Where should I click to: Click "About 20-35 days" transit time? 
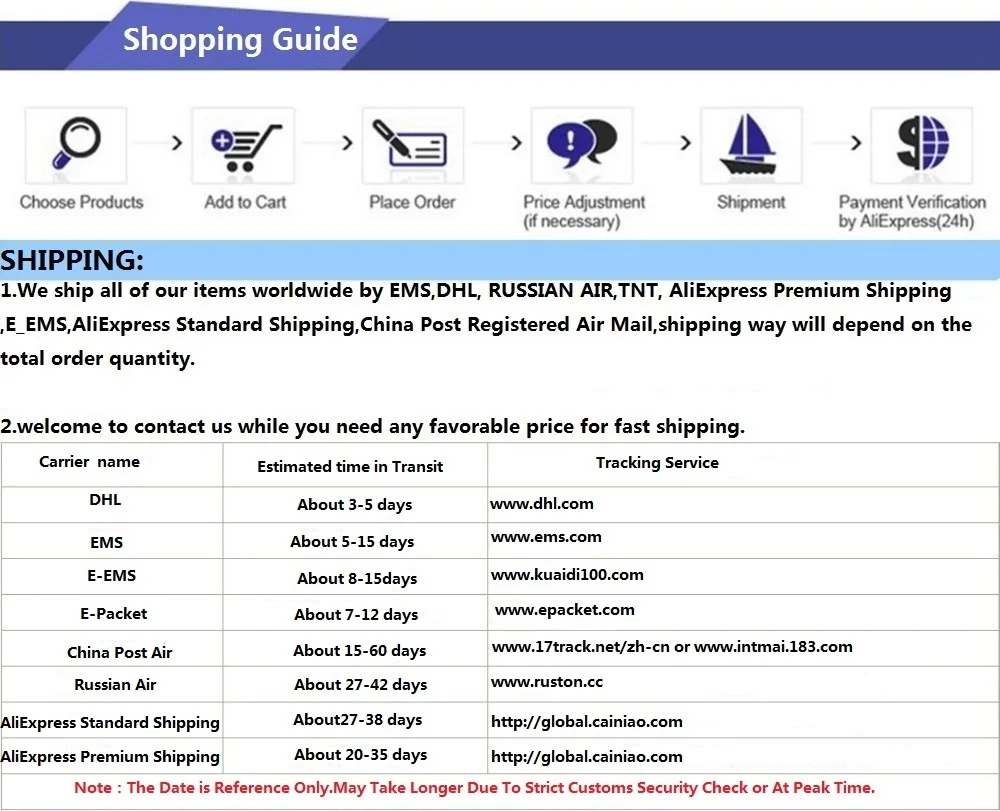pos(360,755)
